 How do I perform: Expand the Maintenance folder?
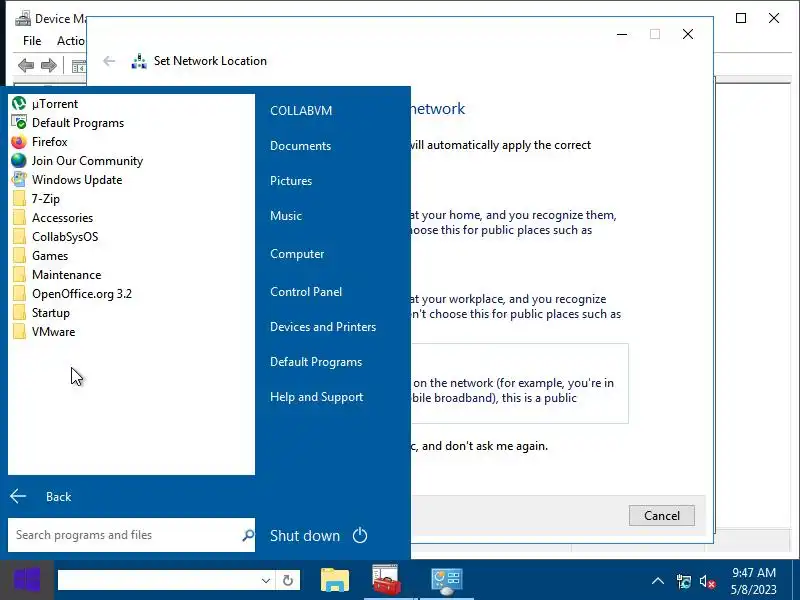pos(56,274)
